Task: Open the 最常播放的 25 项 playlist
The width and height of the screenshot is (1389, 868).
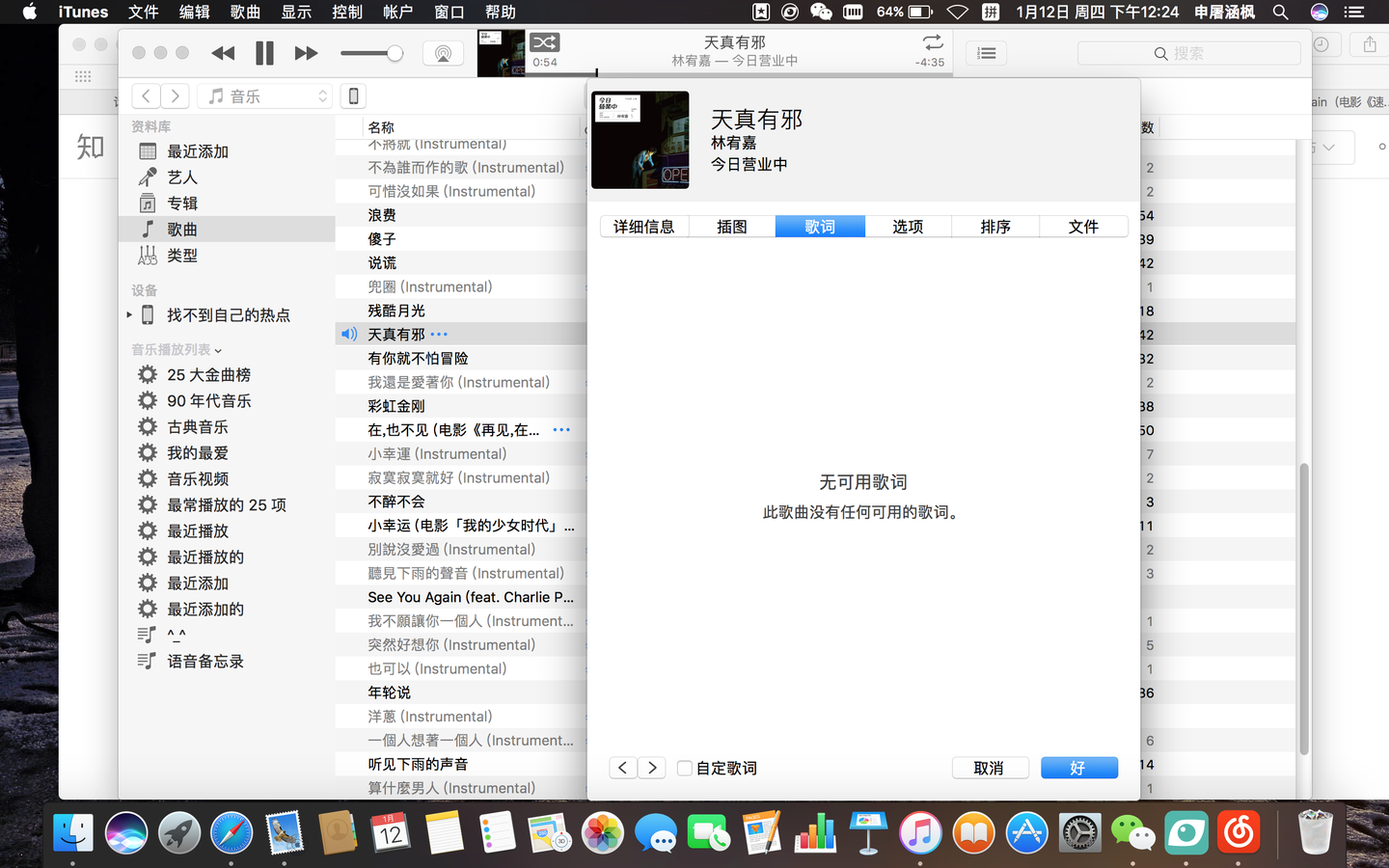Action: coord(228,505)
